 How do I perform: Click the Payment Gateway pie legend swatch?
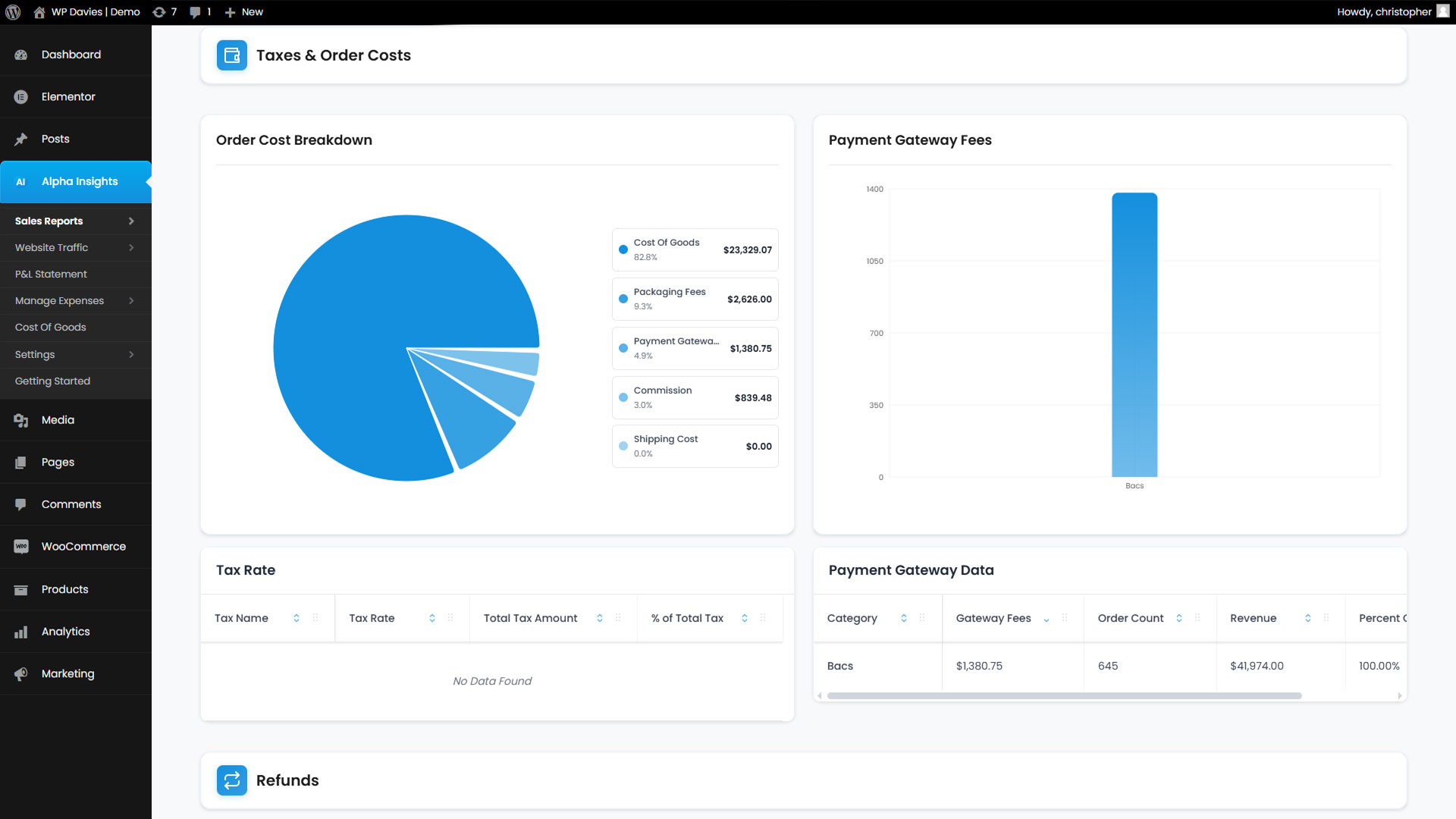(623, 348)
